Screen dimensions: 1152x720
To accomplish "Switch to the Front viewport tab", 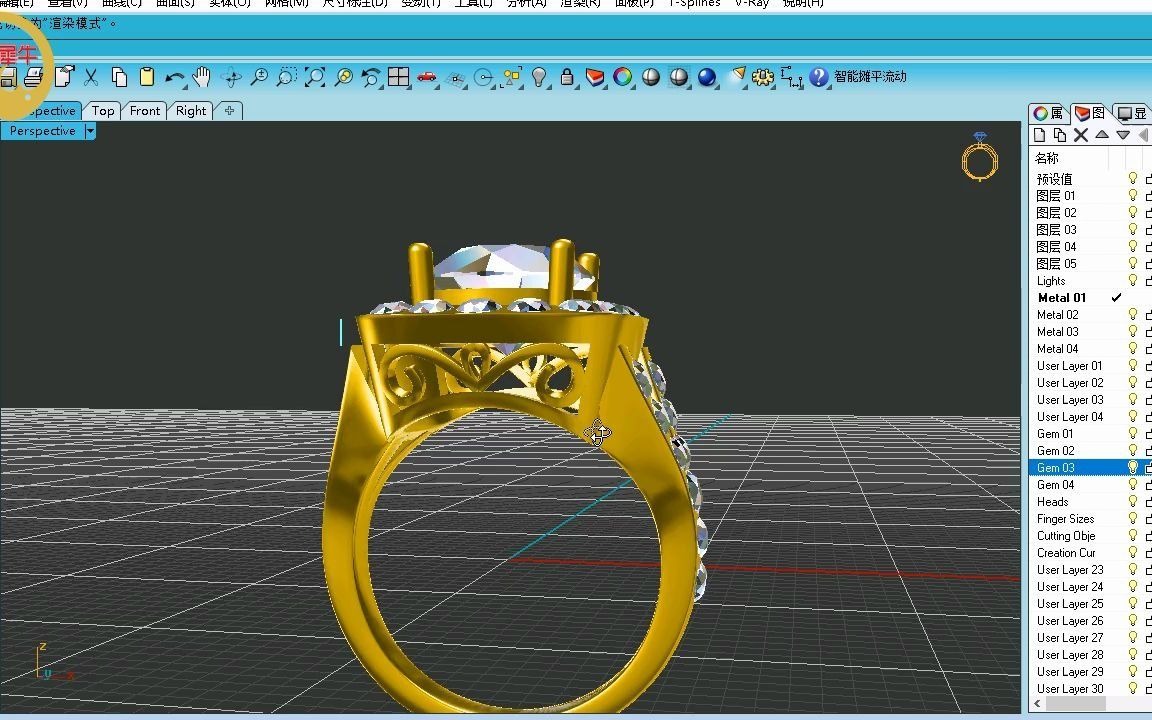I will pos(145,111).
